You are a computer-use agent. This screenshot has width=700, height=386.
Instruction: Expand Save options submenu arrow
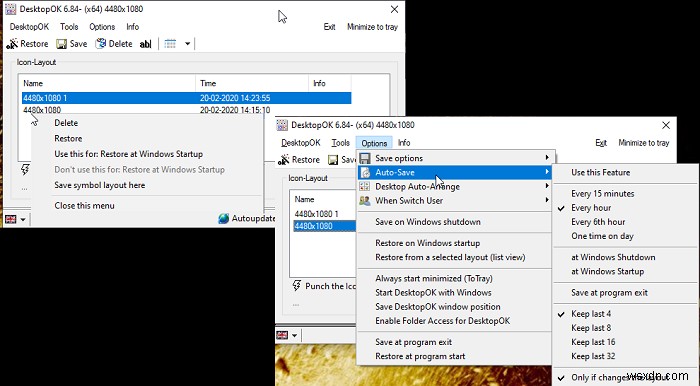tap(547, 158)
